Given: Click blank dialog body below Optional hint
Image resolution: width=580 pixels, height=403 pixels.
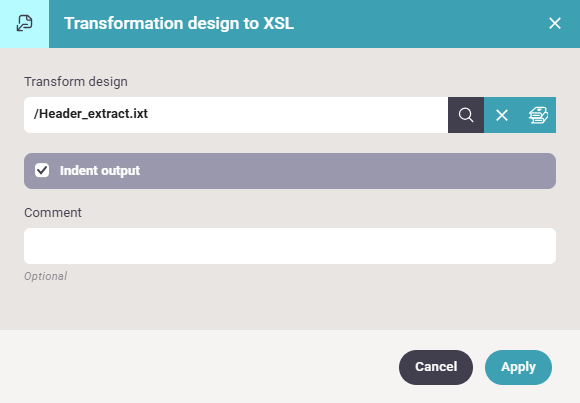Looking at the screenshot, I should point(290,305).
